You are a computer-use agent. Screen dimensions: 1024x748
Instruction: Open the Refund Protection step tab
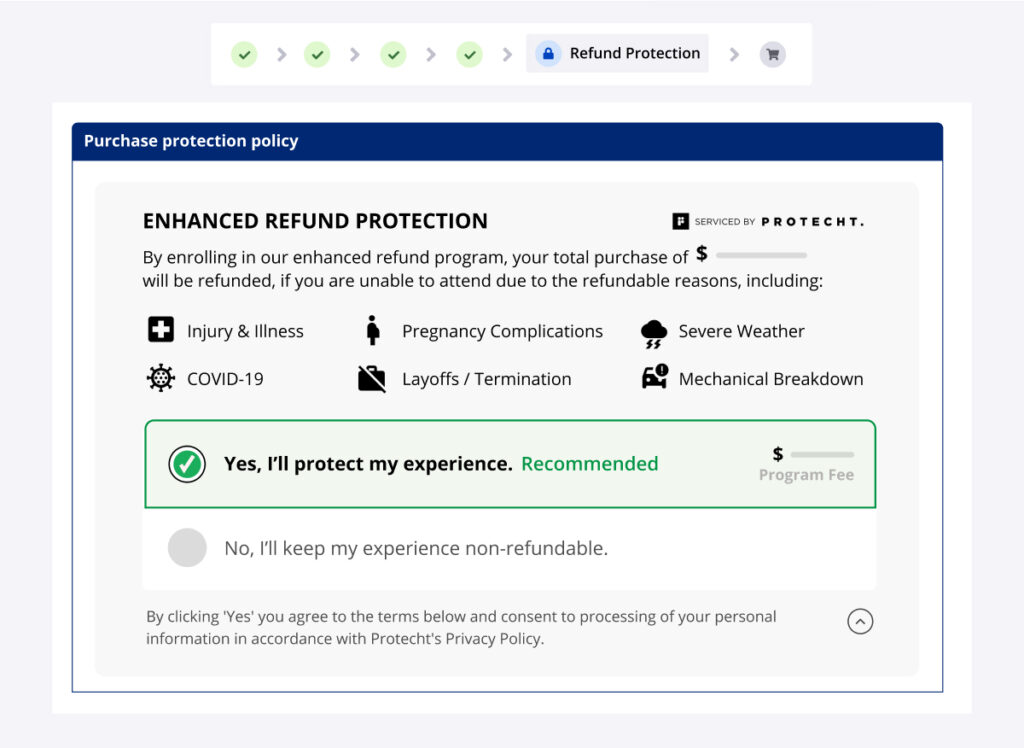point(634,54)
